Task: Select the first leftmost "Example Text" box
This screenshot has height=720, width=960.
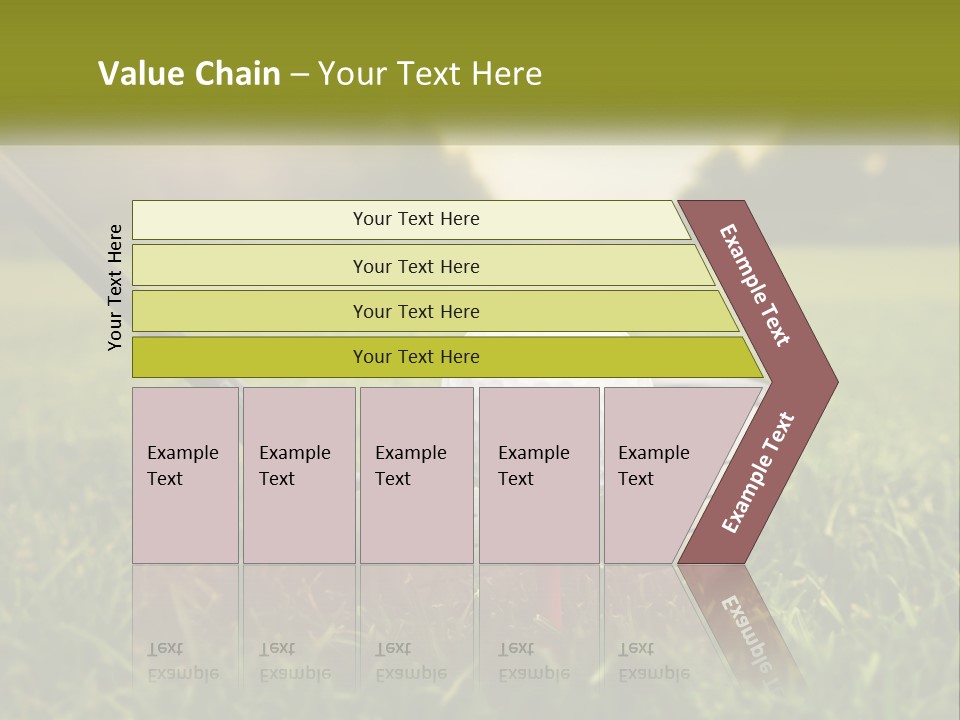Action: [185, 475]
